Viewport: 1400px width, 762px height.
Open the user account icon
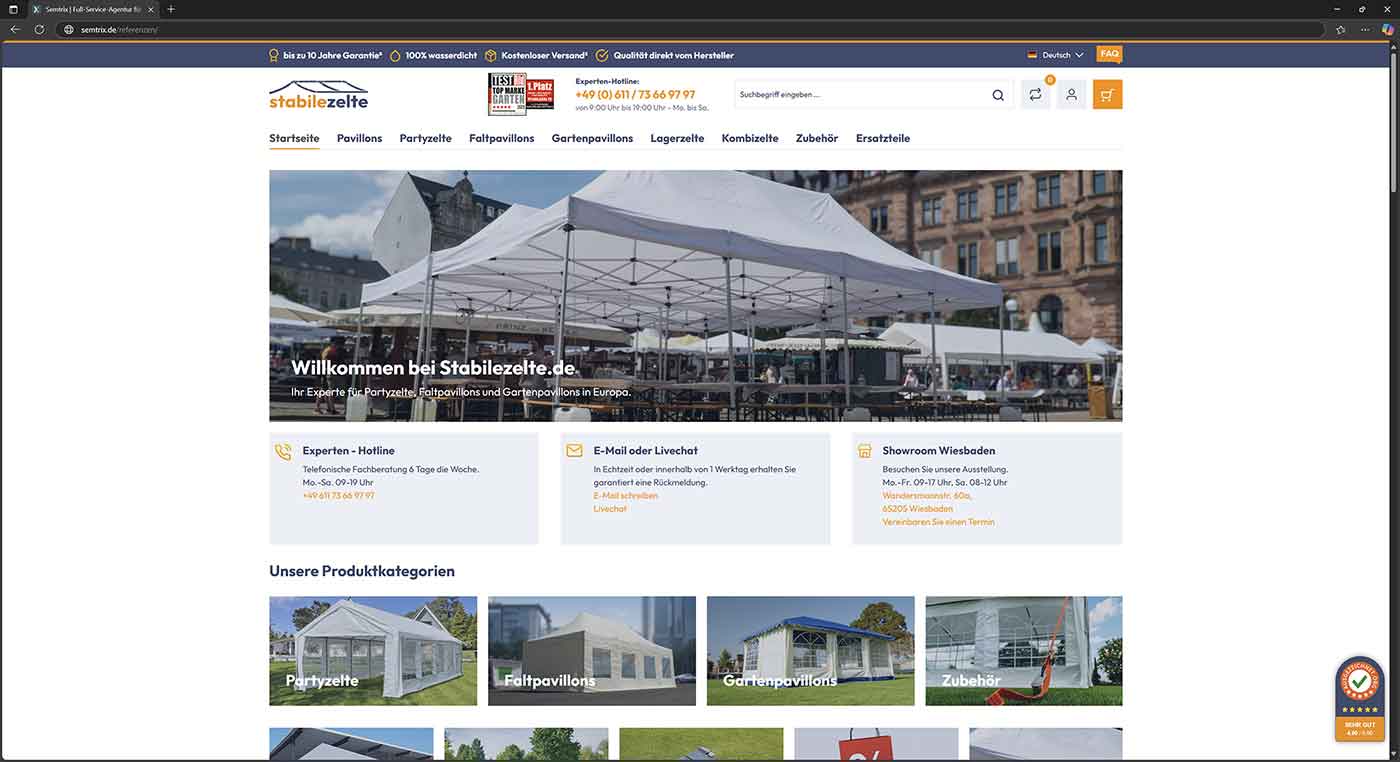click(1071, 95)
